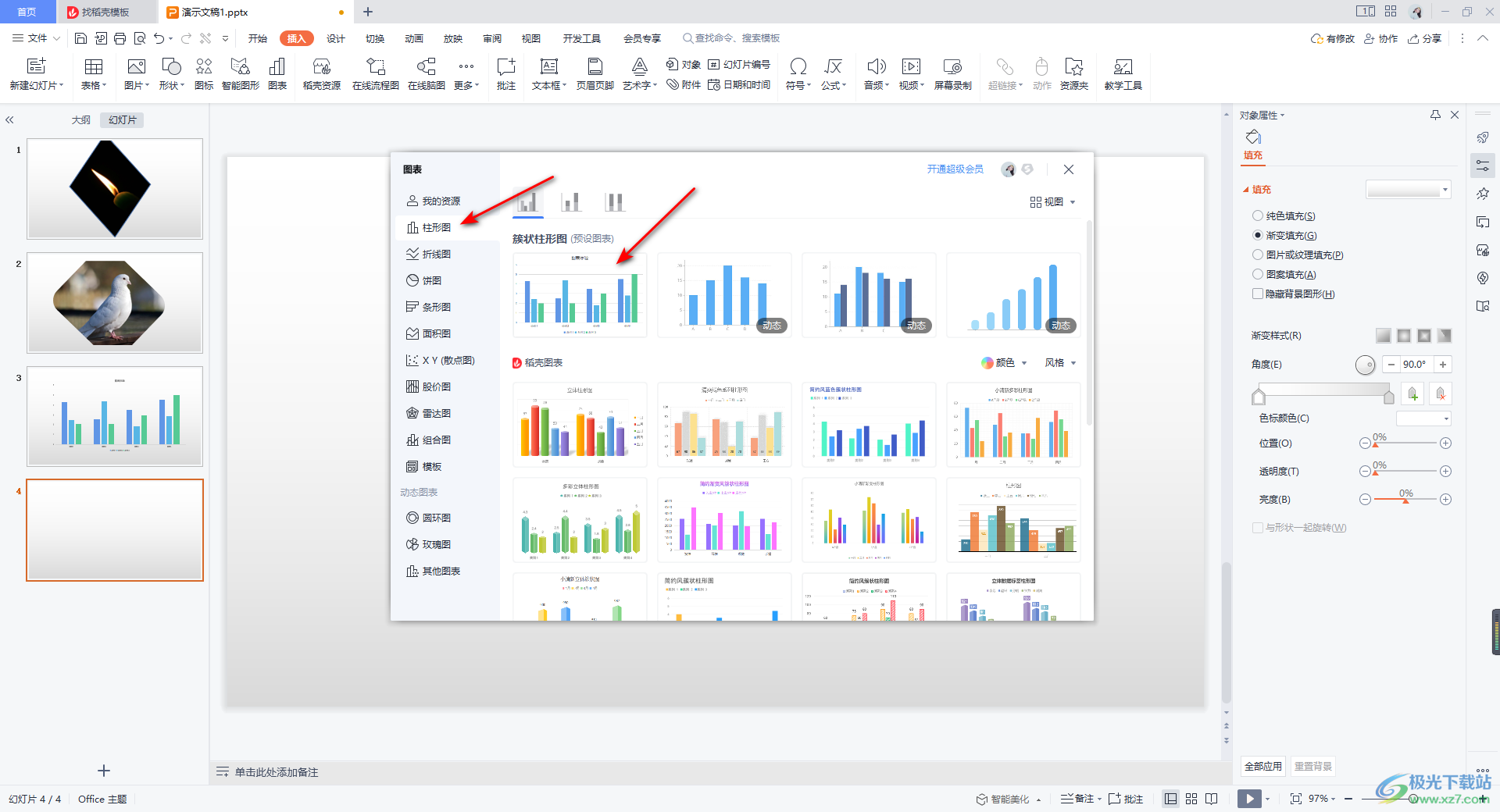The image size is (1500, 812).
Task: Select slide 3 thumbnail with chart
Action: [x=115, y=416]
